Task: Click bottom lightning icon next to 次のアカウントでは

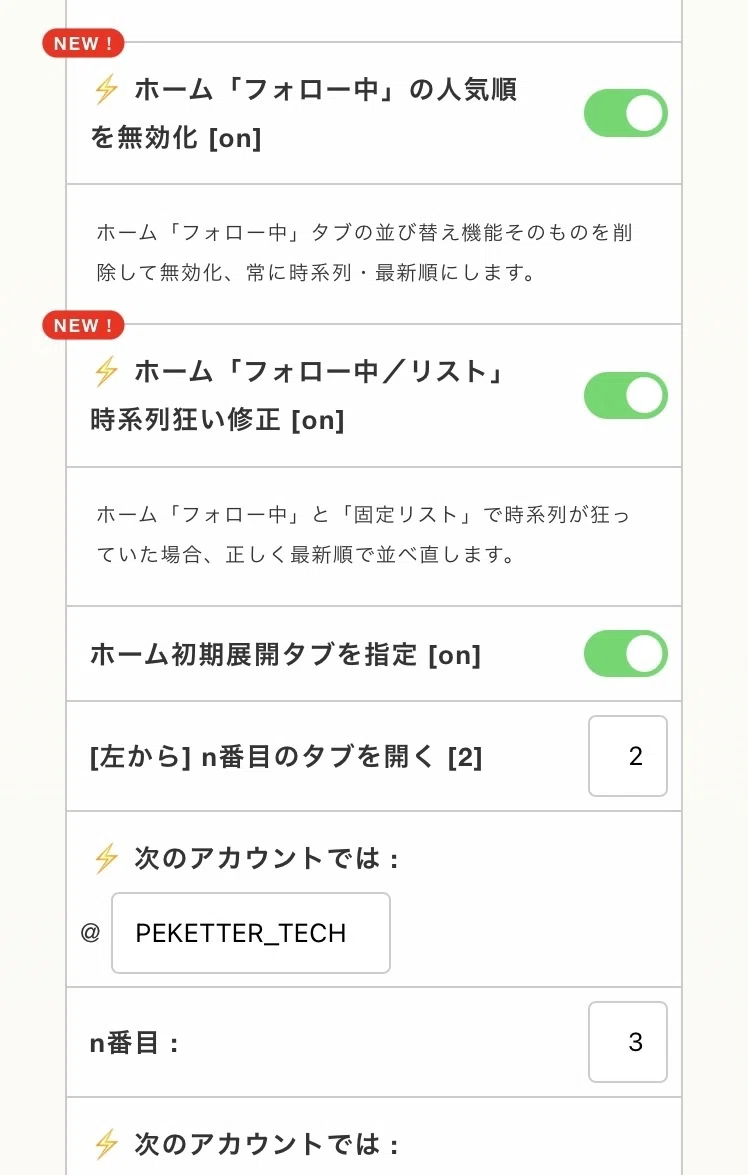Action: [106, 1144]
